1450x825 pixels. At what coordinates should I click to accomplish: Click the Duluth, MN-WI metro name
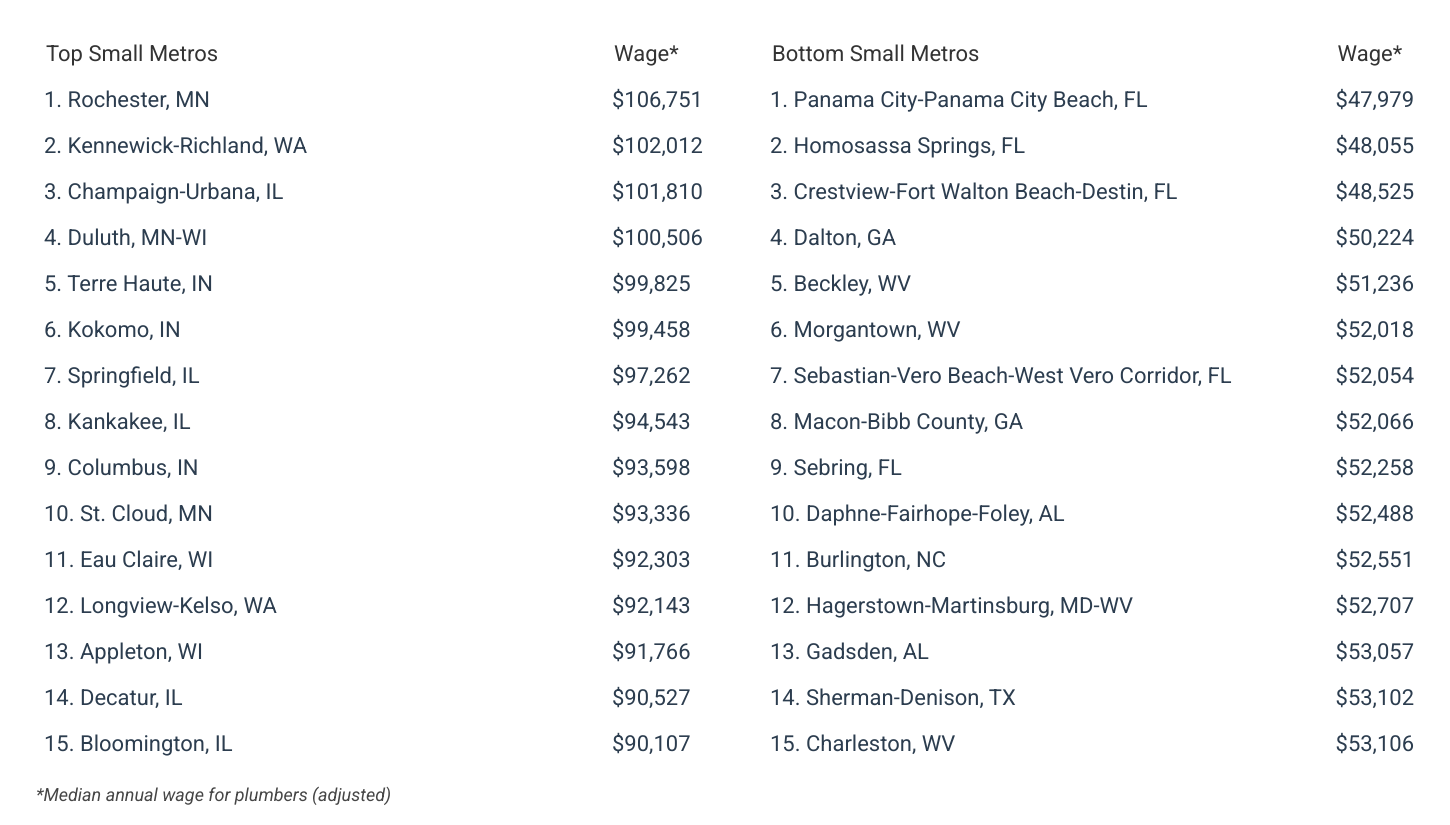[125, 238]
